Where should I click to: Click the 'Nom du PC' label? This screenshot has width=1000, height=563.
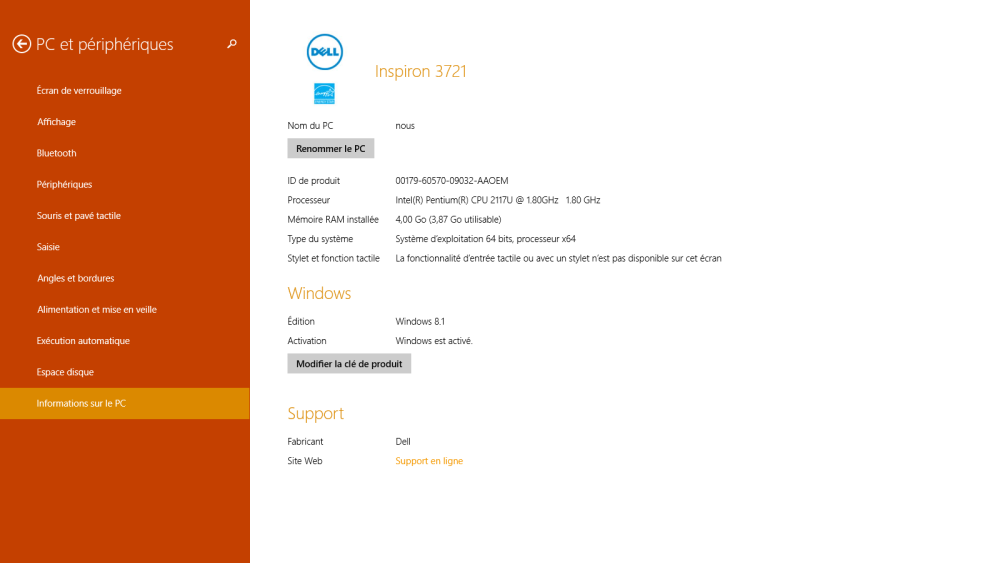(310, 126)
